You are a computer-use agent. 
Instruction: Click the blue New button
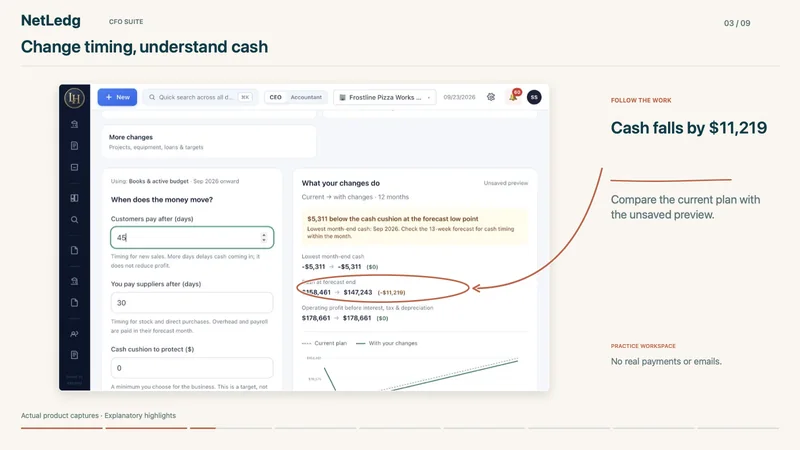point(117,97)
